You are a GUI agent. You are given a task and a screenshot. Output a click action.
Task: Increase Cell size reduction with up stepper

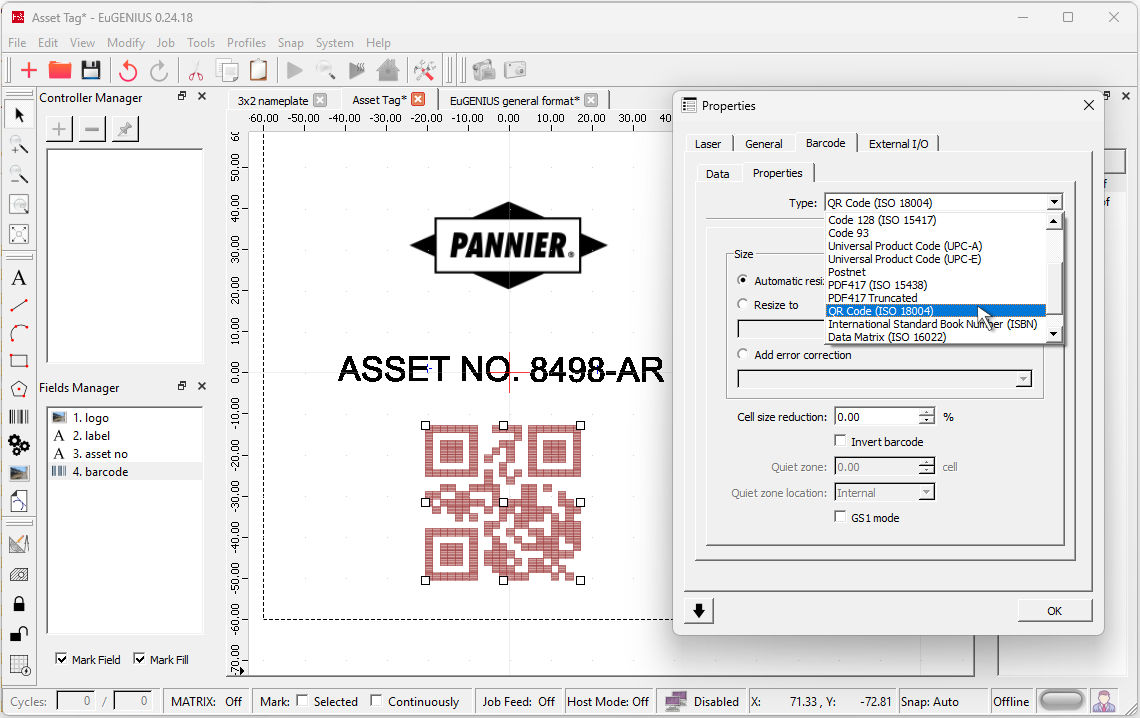926,412
